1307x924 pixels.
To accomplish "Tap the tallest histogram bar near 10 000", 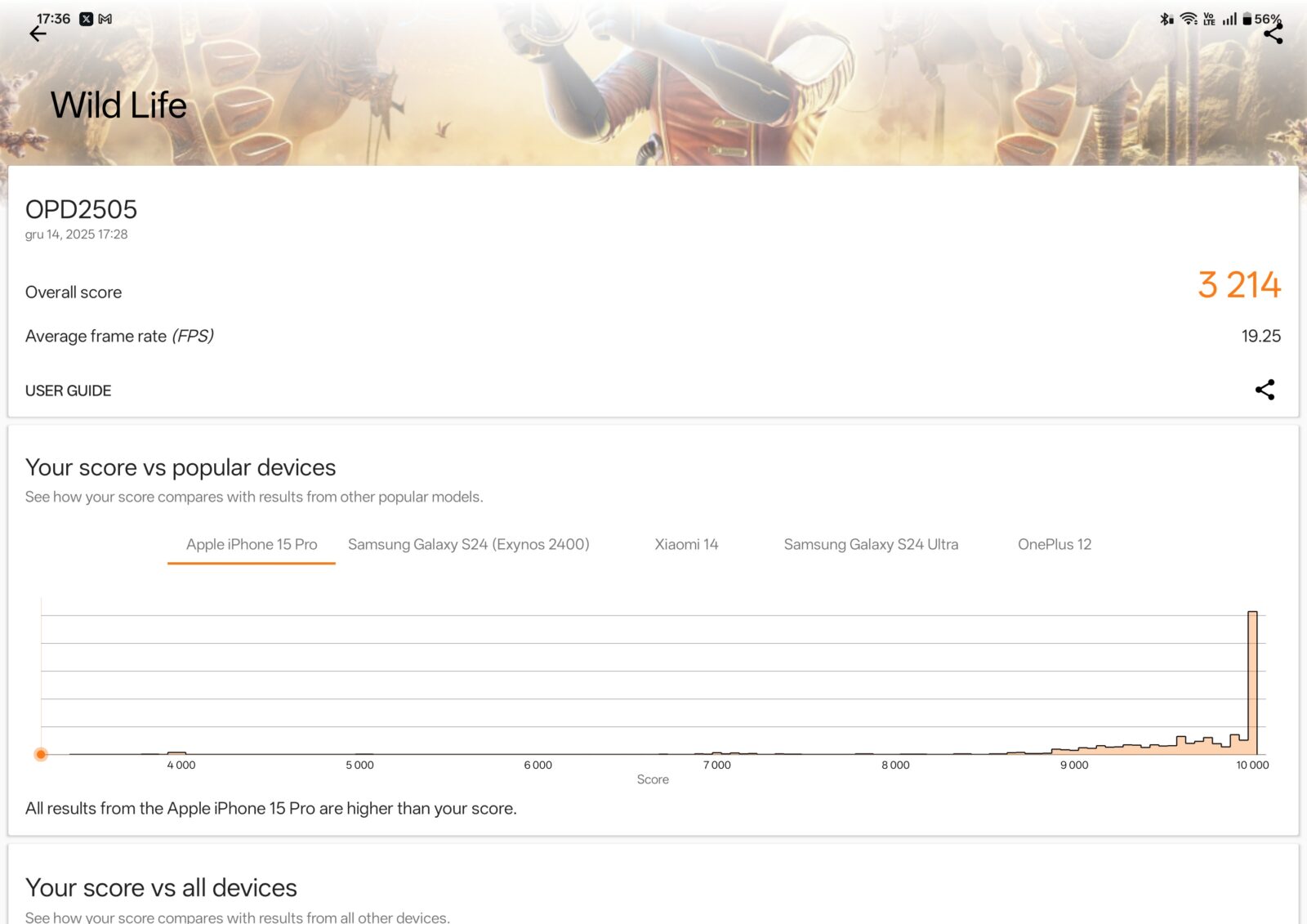I will coord(1252,682).
